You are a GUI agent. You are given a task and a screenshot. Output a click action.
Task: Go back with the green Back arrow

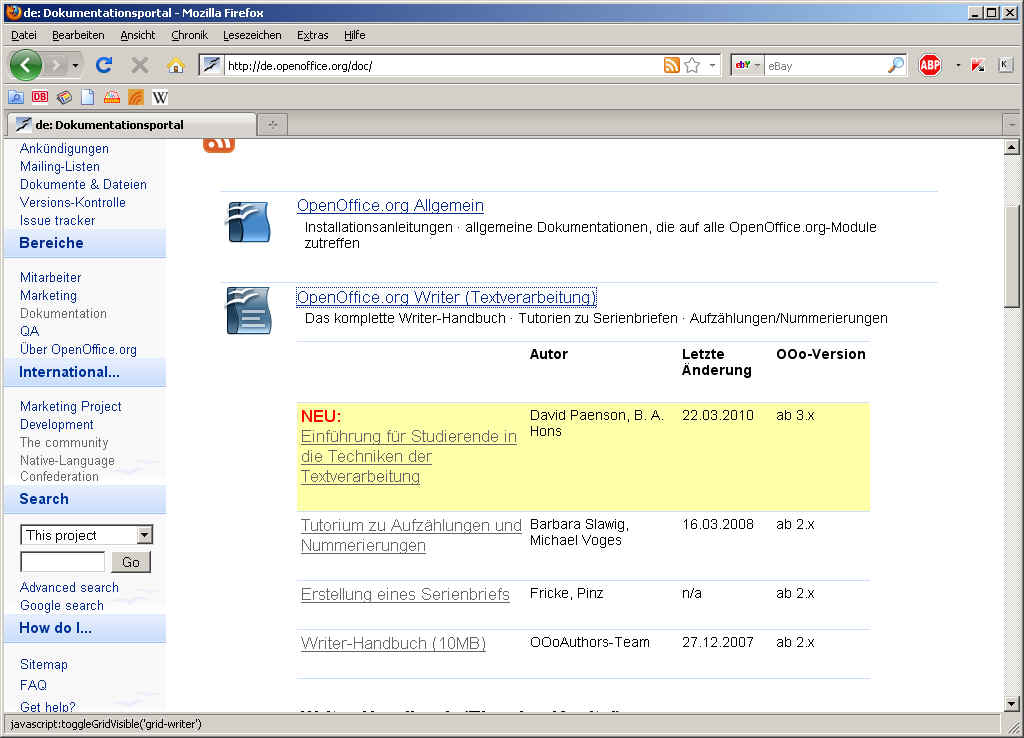tap(25, 65)
